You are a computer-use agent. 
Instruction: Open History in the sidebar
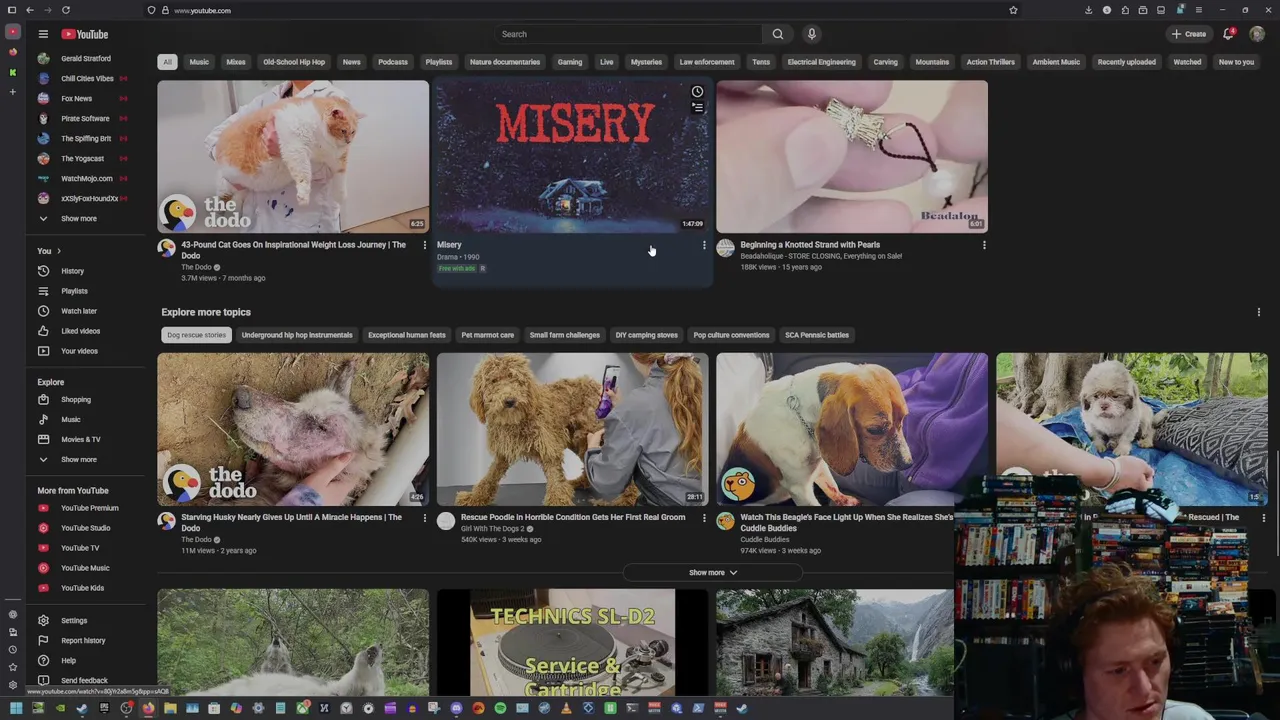tap(72, 271)
